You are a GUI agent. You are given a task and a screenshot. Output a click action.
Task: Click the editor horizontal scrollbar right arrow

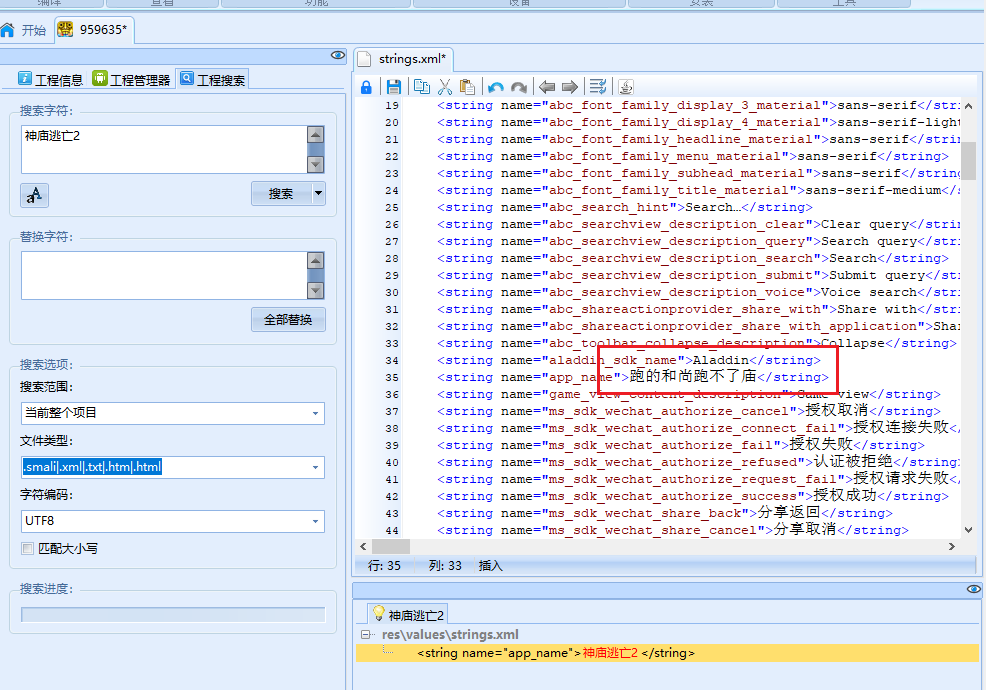click(x=952, y=547)
